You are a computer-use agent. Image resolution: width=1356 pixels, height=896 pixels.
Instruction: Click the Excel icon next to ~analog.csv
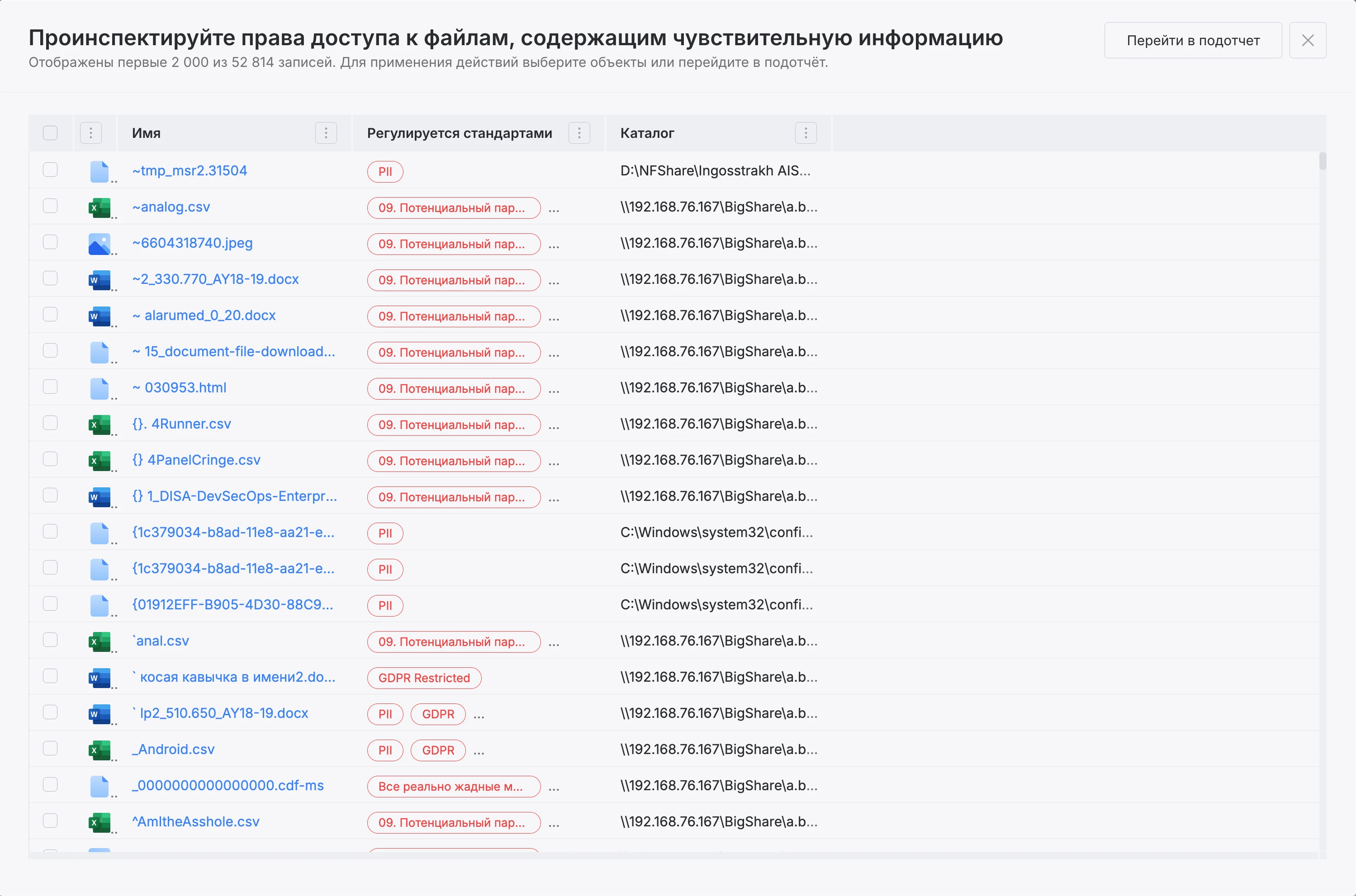click(x=100, y=207)
